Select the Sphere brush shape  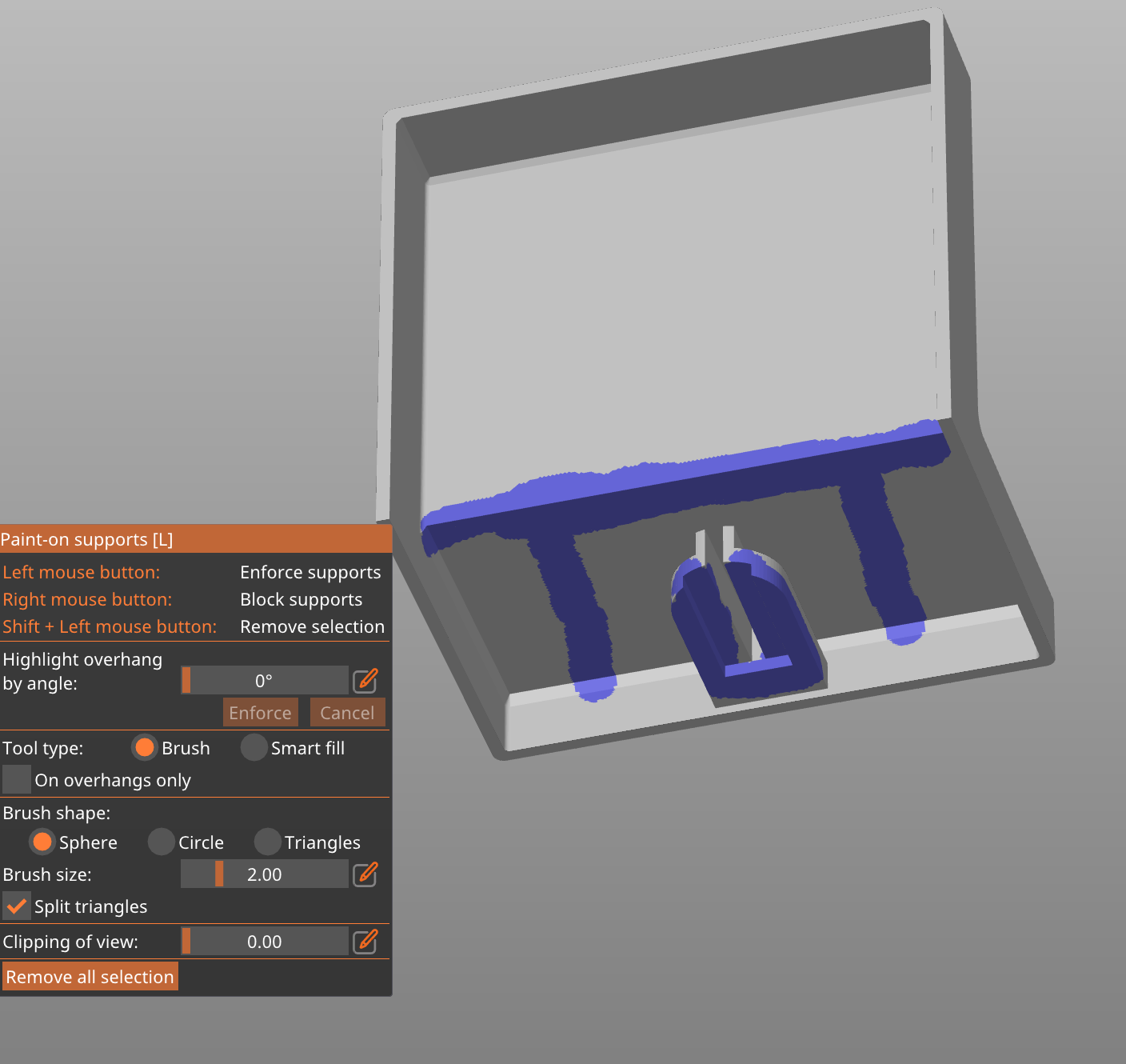43,842
